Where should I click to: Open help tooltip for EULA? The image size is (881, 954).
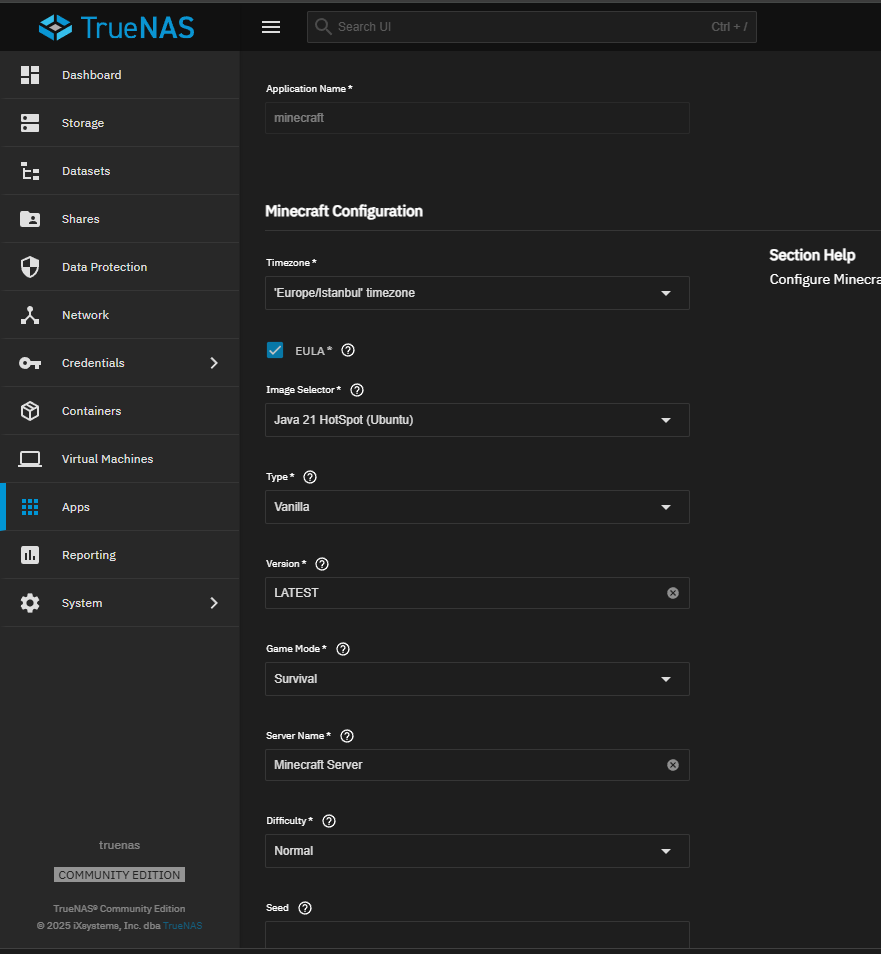pyautogui.click(x=348, y=350)
